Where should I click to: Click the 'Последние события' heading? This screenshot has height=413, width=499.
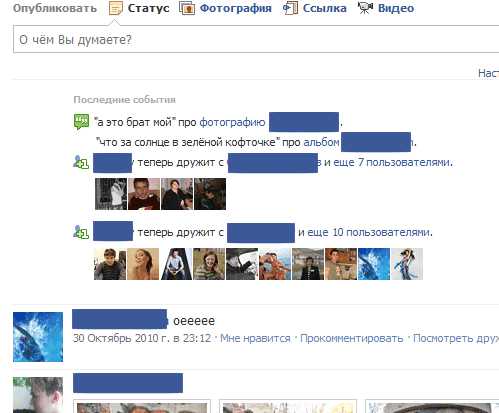125,100
